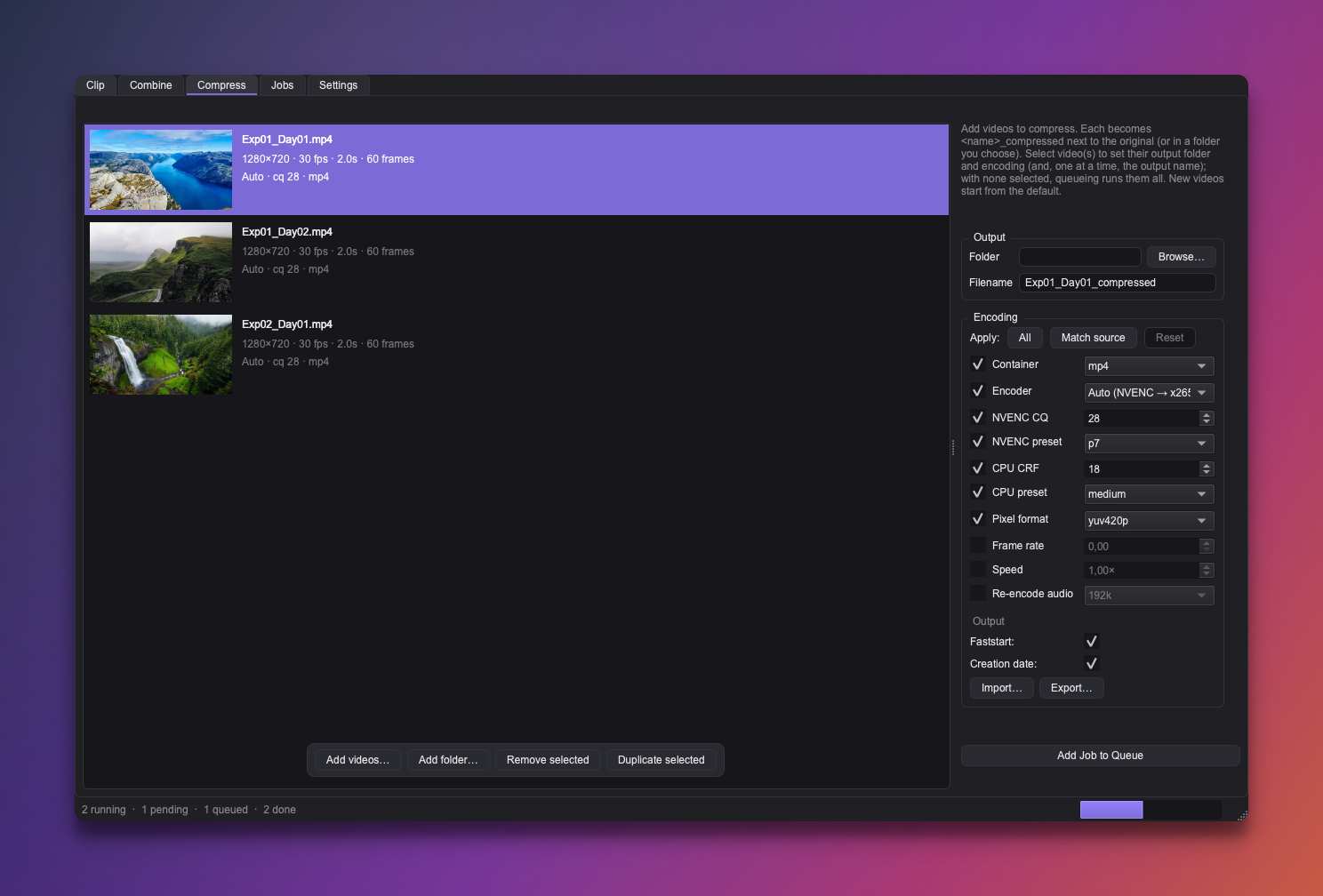
Task: Click Add folder… button
Action: (x=448, y=760)
